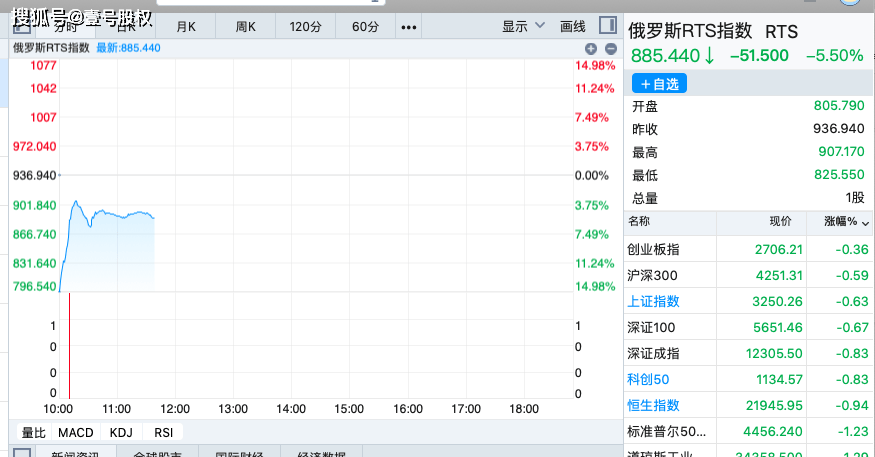This screenshot has width=875, height=457.
Task: Open the 标准普尔50... row
Action: pyautogui.click(x=748, y=431)
